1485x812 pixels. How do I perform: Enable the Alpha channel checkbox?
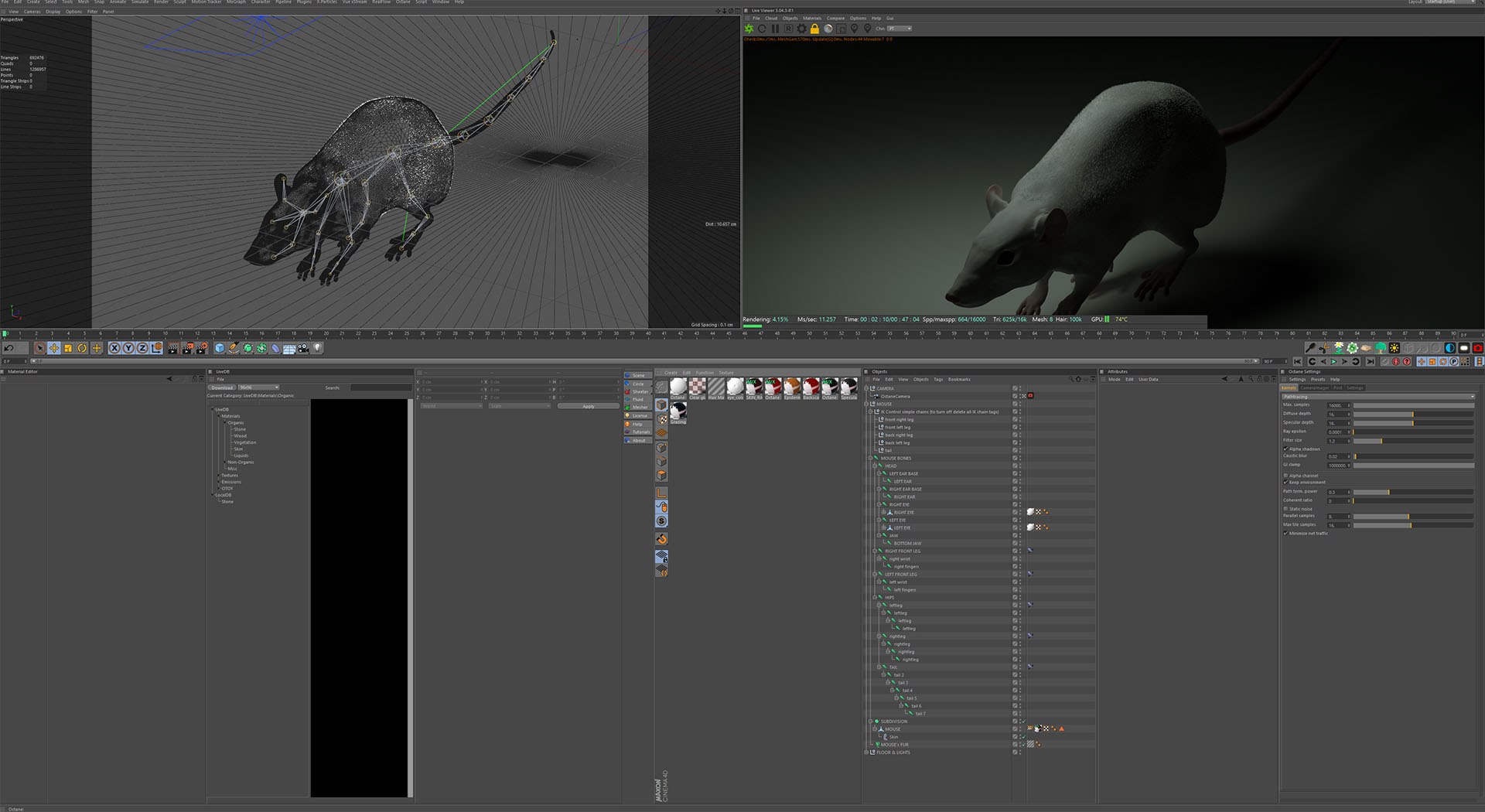tap(1285, 476)
